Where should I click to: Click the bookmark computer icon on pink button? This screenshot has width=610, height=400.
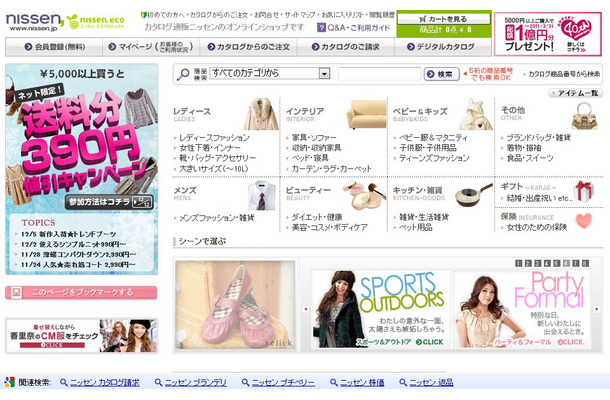pos(16,292)
